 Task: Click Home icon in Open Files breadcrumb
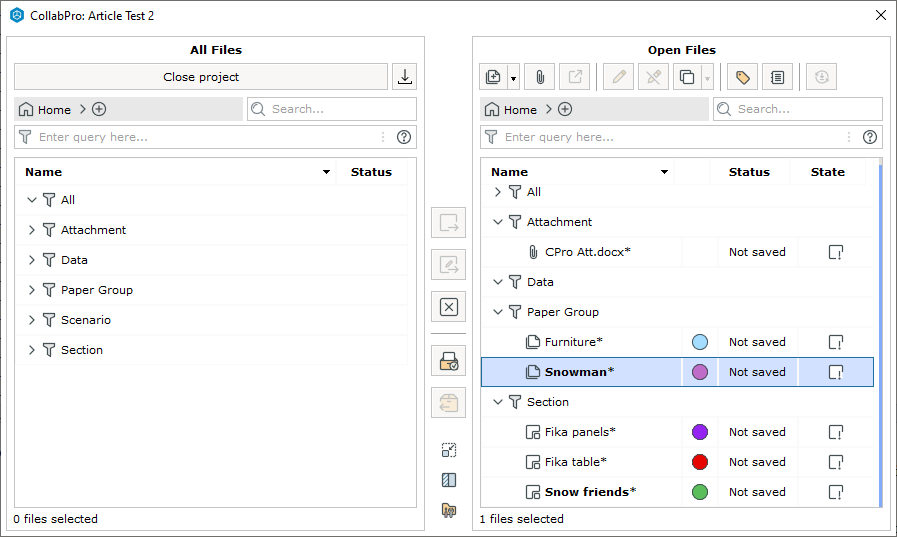[491, 109]
